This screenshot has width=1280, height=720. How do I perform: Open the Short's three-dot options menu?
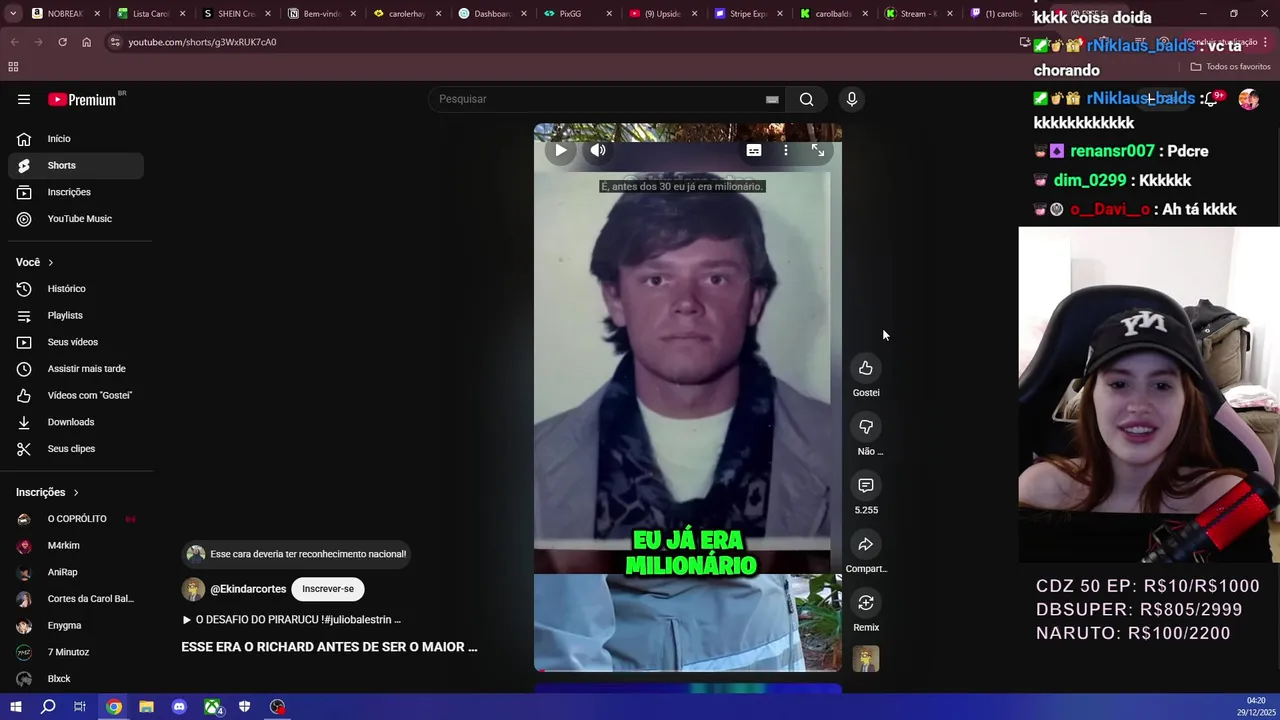(786, 150)
